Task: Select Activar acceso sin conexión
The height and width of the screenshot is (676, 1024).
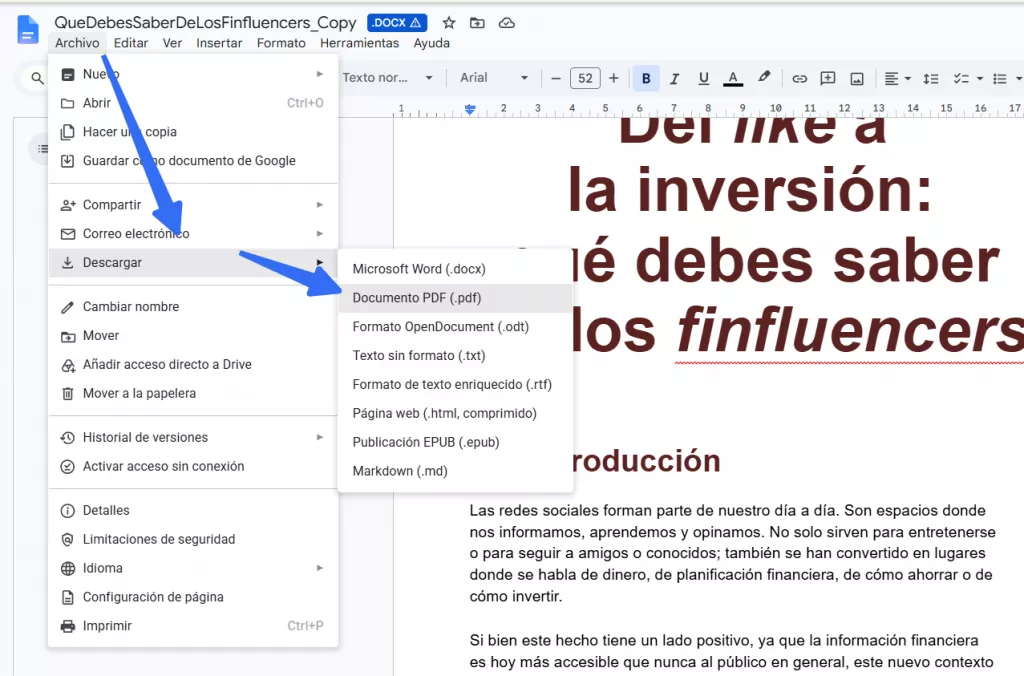Action: click(x=193, y=466)
